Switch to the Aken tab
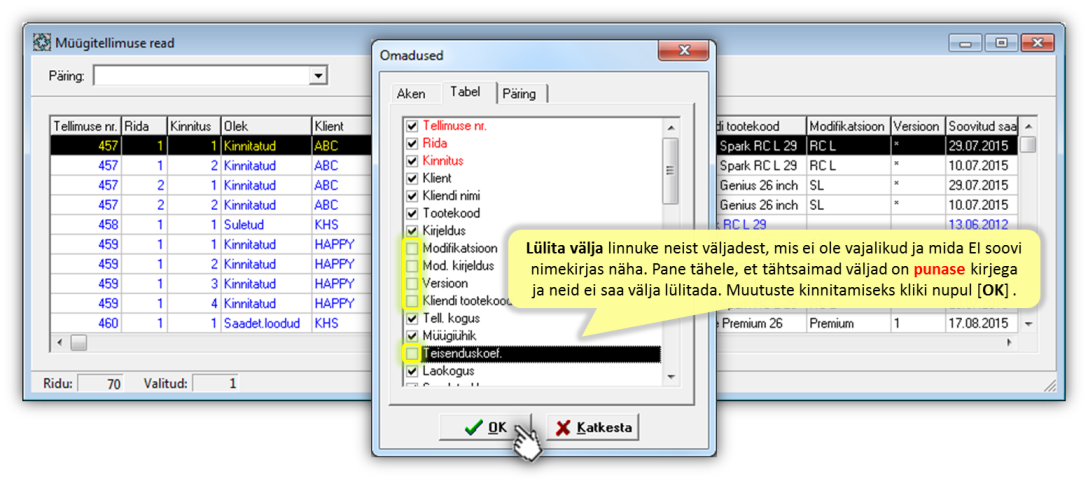The height and width of the screenshot is (480, 1088). [411, 94]
